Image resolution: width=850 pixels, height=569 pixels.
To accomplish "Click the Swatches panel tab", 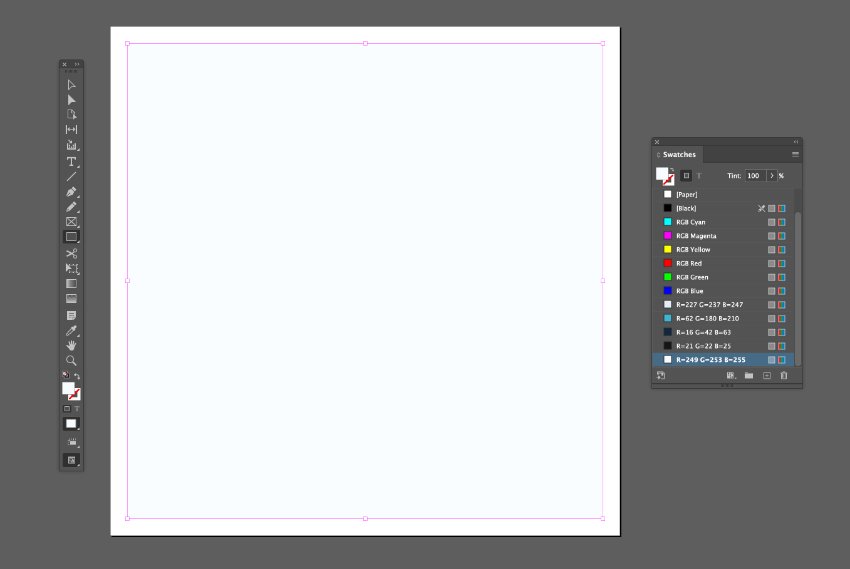I will [x=679, y=154].
